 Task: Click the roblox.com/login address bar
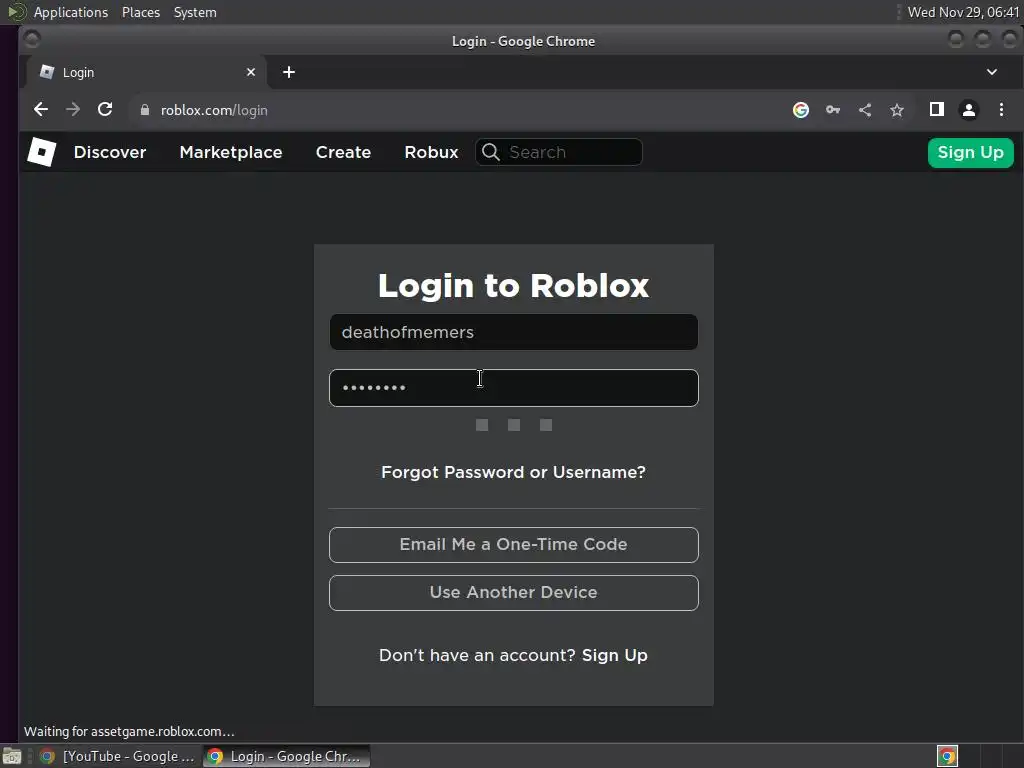[x=457, y=110]
